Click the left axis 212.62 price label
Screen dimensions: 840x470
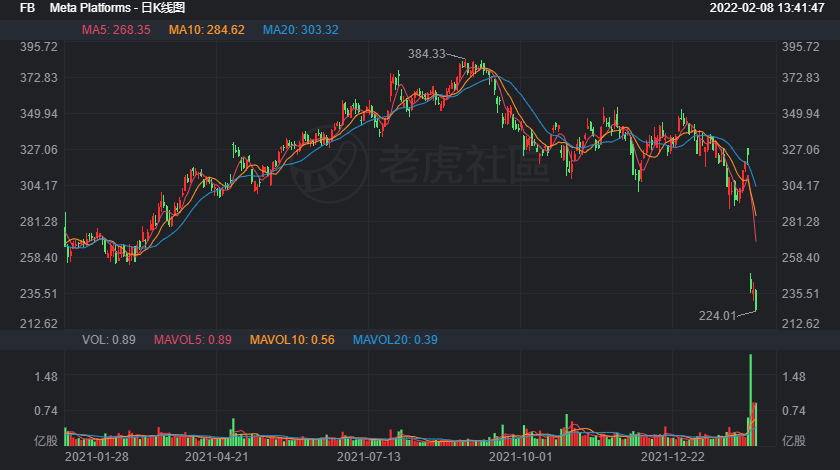(x=39, y=324)
